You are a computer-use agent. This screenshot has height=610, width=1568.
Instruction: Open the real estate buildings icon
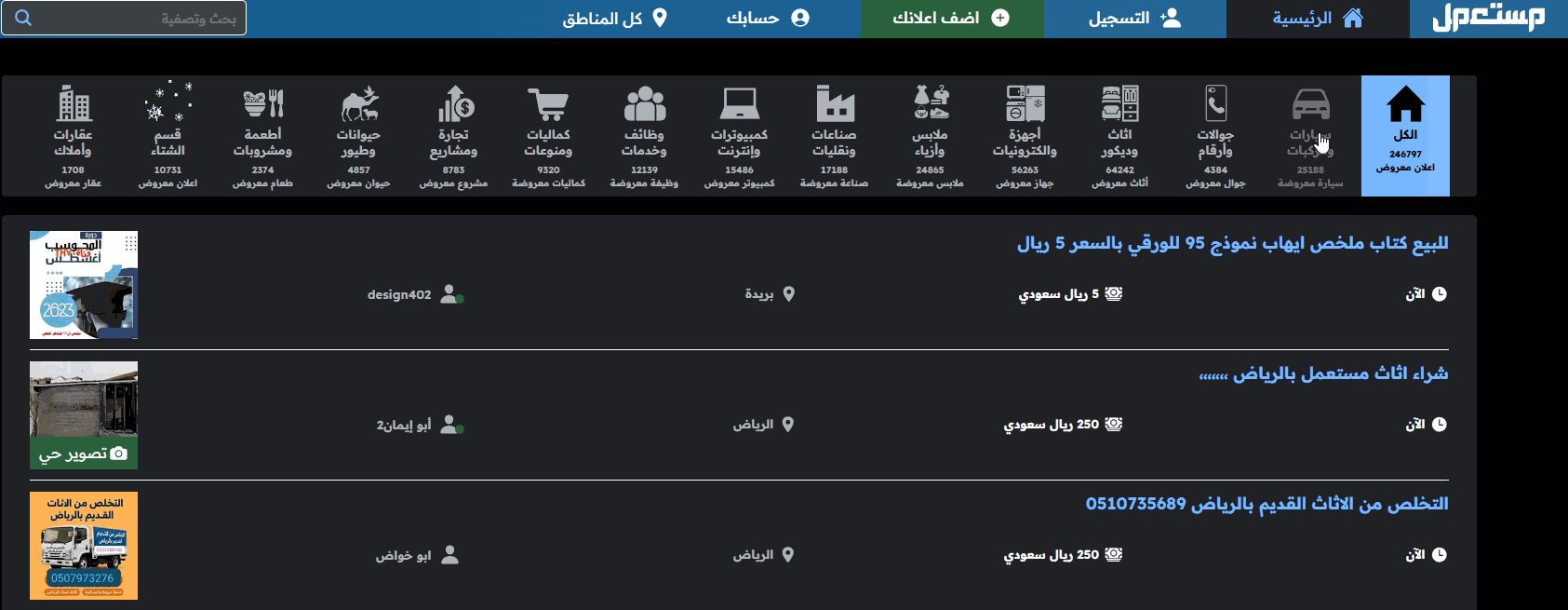[x=74, y=103]
